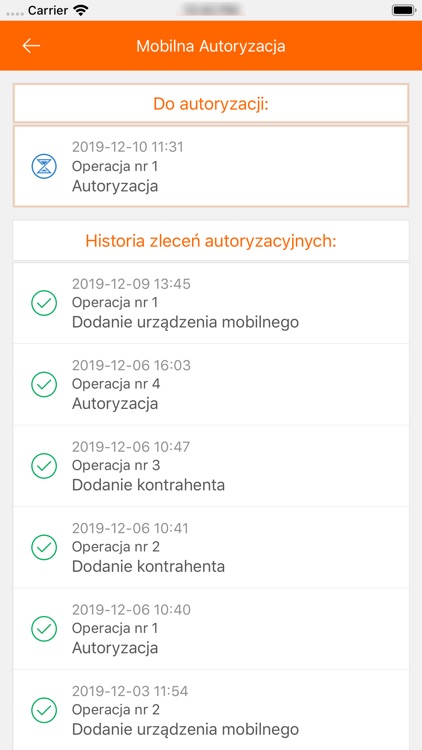
Task: Open the Autoryzacja entry from 2019-12-06 10:40
Action: click(211, 629)
